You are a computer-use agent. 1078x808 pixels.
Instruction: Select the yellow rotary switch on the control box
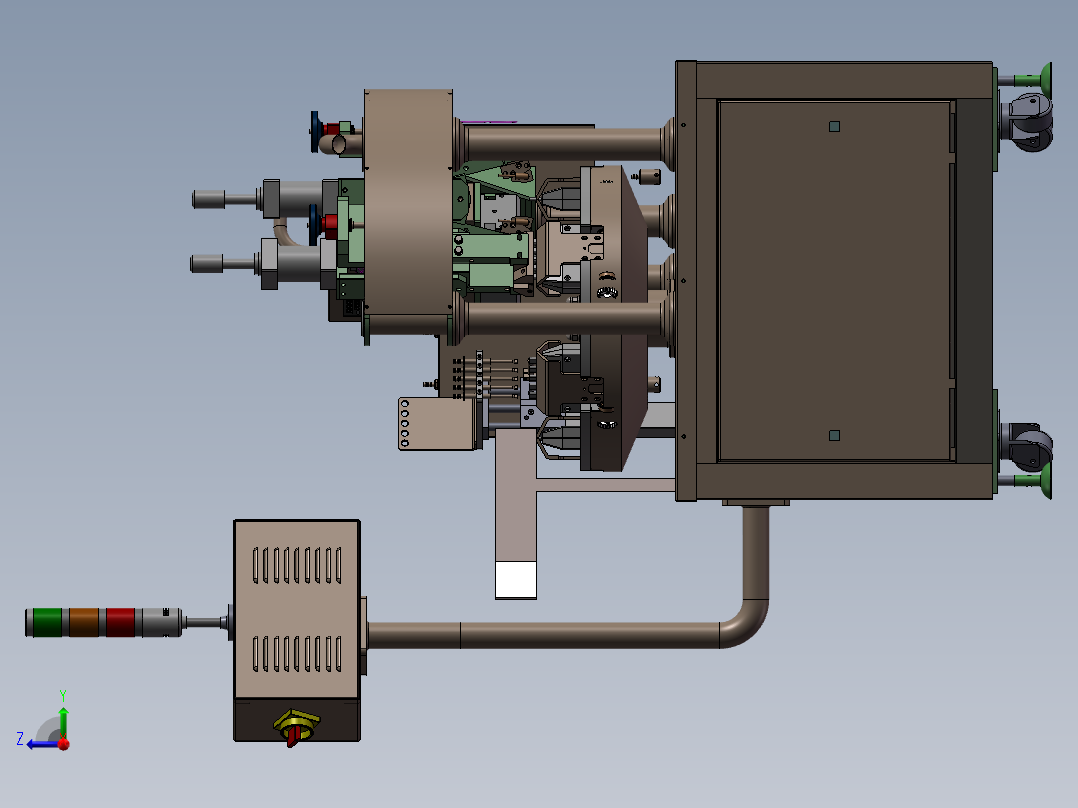[x=296, y=726]
